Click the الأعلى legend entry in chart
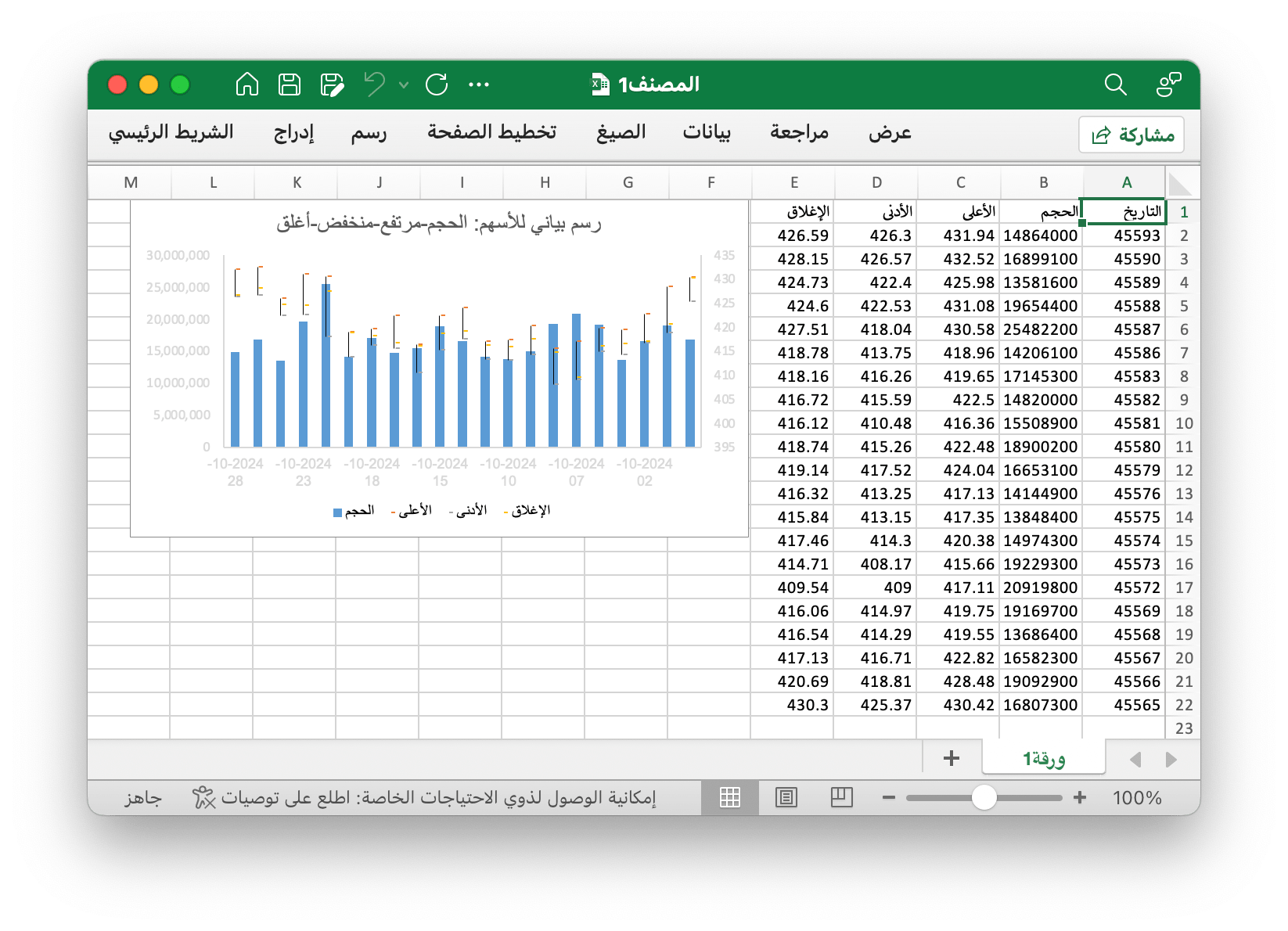This screenshot has width=1288, height=931. pyautogui.click(x=411, y=511)
